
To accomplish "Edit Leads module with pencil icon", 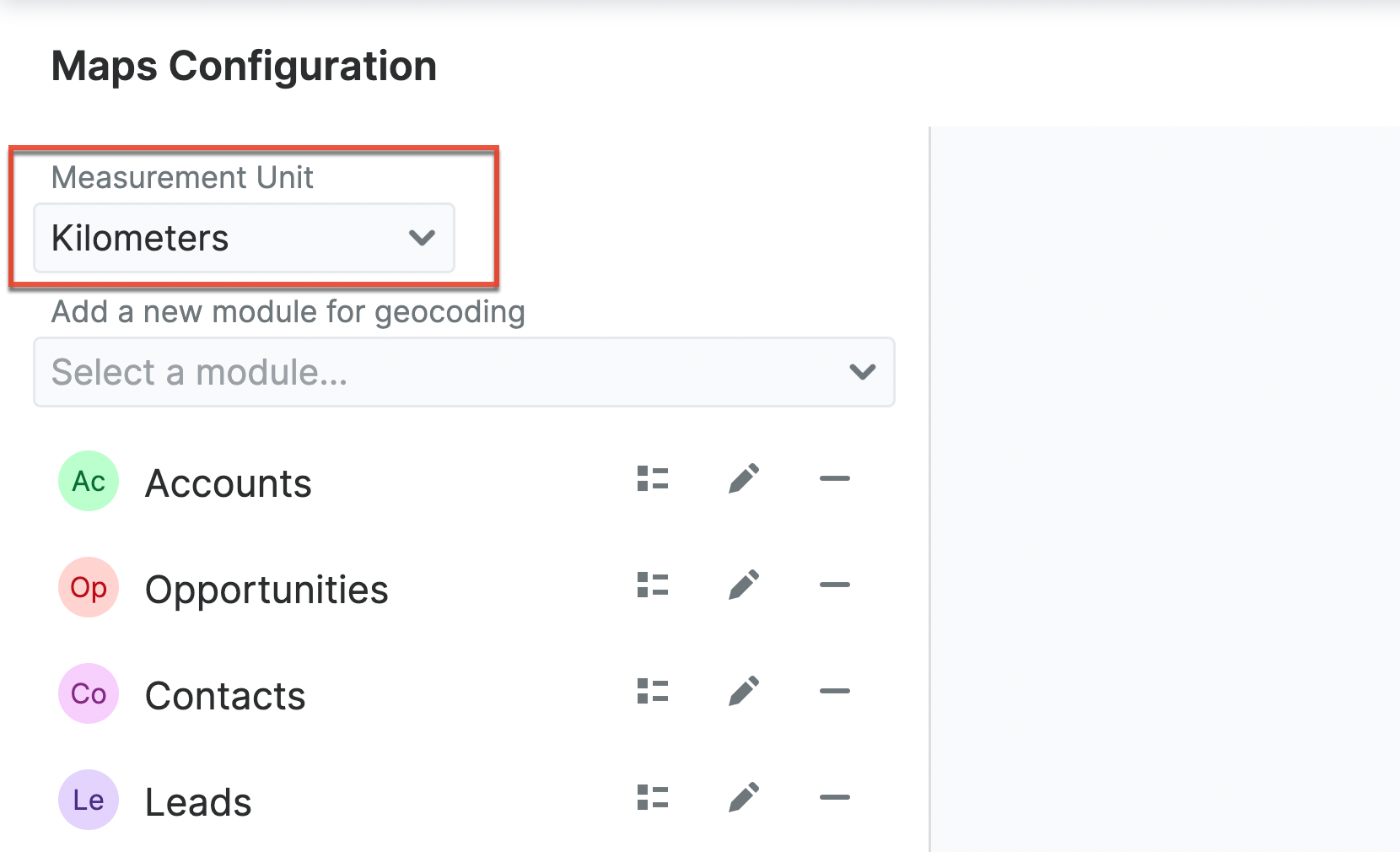I will point(744,798).
